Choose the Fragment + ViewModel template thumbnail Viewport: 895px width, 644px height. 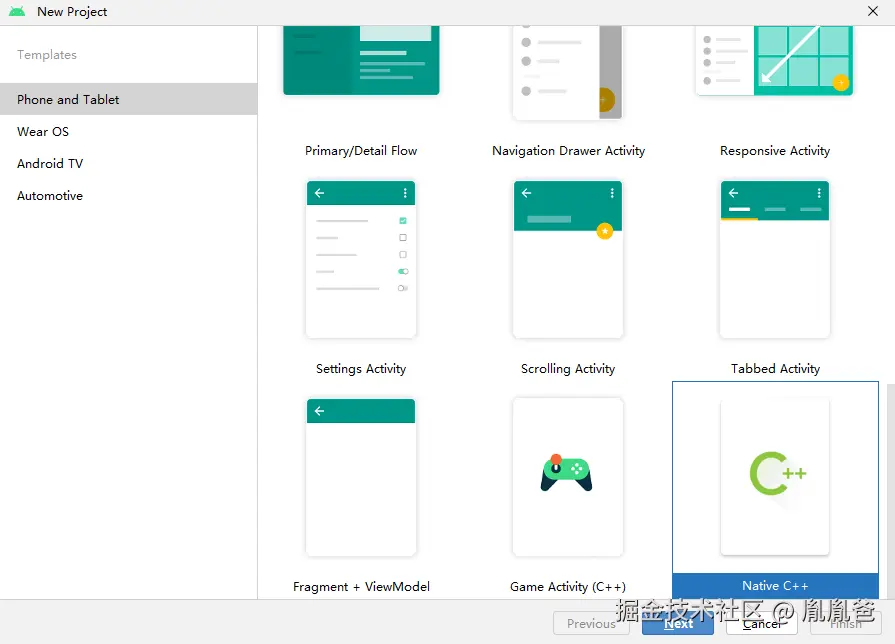pyautogui.click(x=361, y=477)
